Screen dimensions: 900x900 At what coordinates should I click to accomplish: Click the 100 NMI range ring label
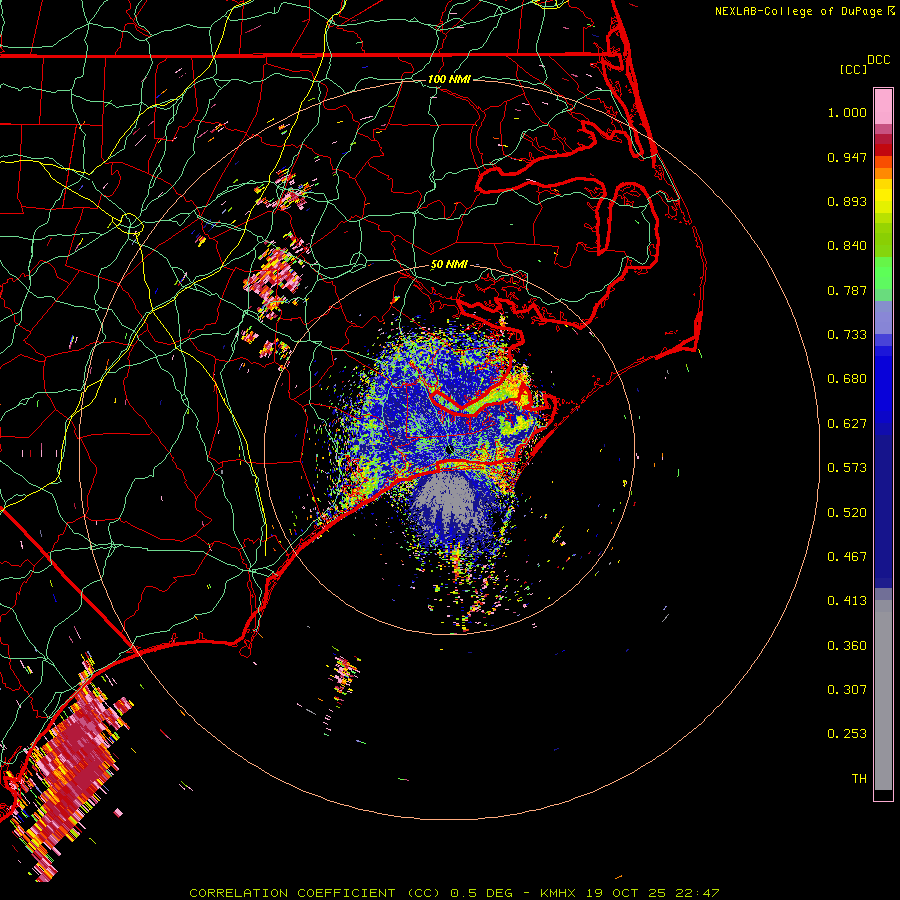(449, 79)
